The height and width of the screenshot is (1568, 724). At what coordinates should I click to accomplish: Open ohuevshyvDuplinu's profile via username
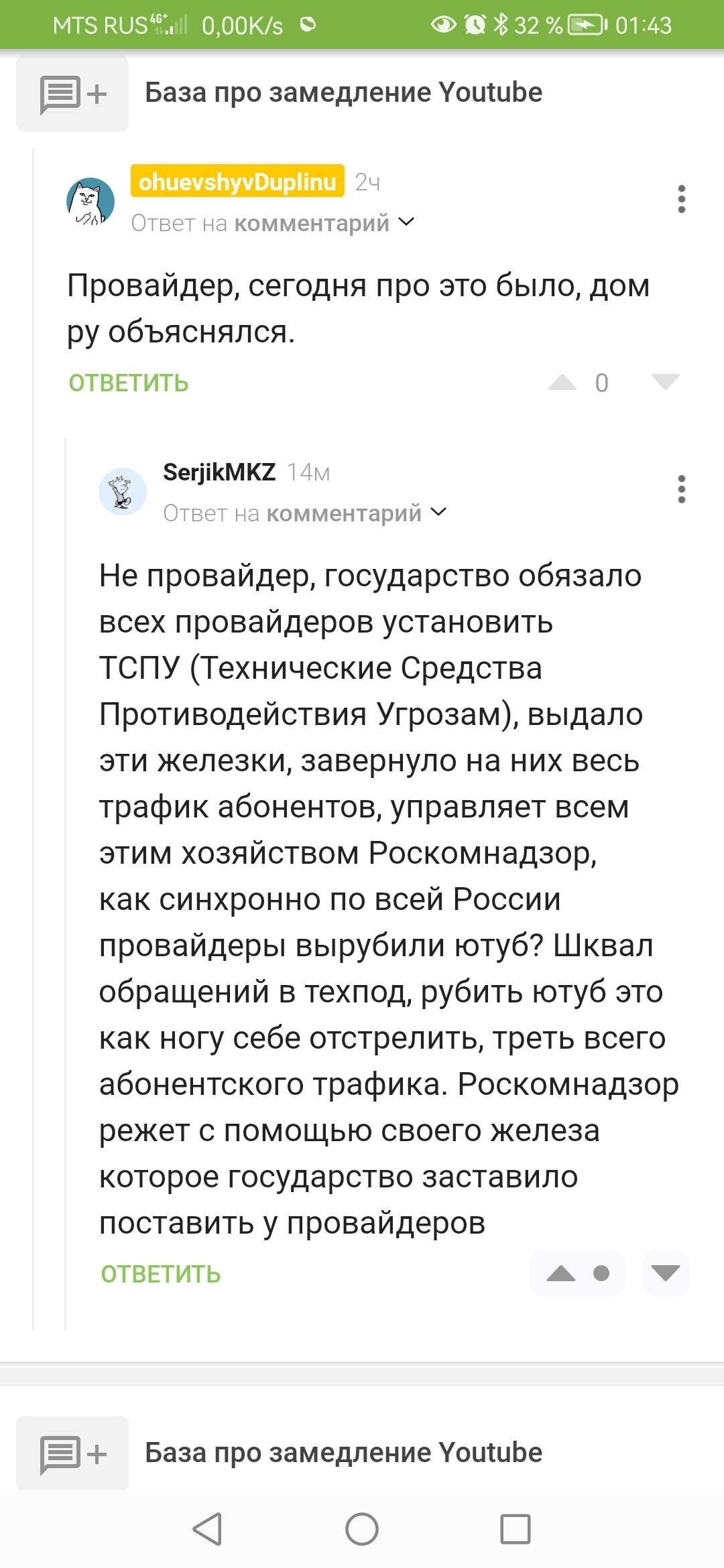click(x=237, y=182)
